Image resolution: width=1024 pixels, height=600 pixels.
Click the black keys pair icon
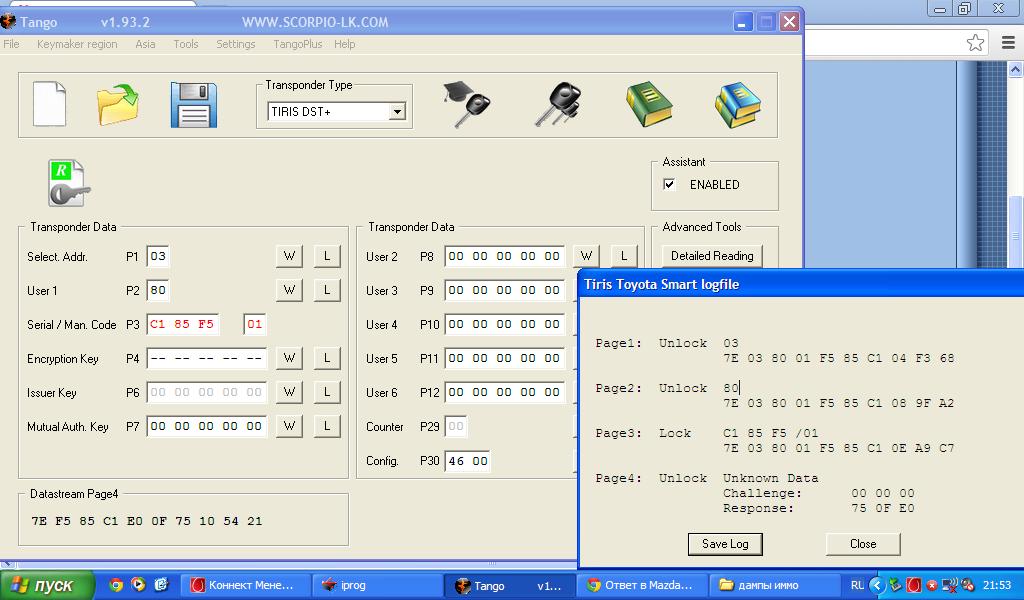point(558,104)
